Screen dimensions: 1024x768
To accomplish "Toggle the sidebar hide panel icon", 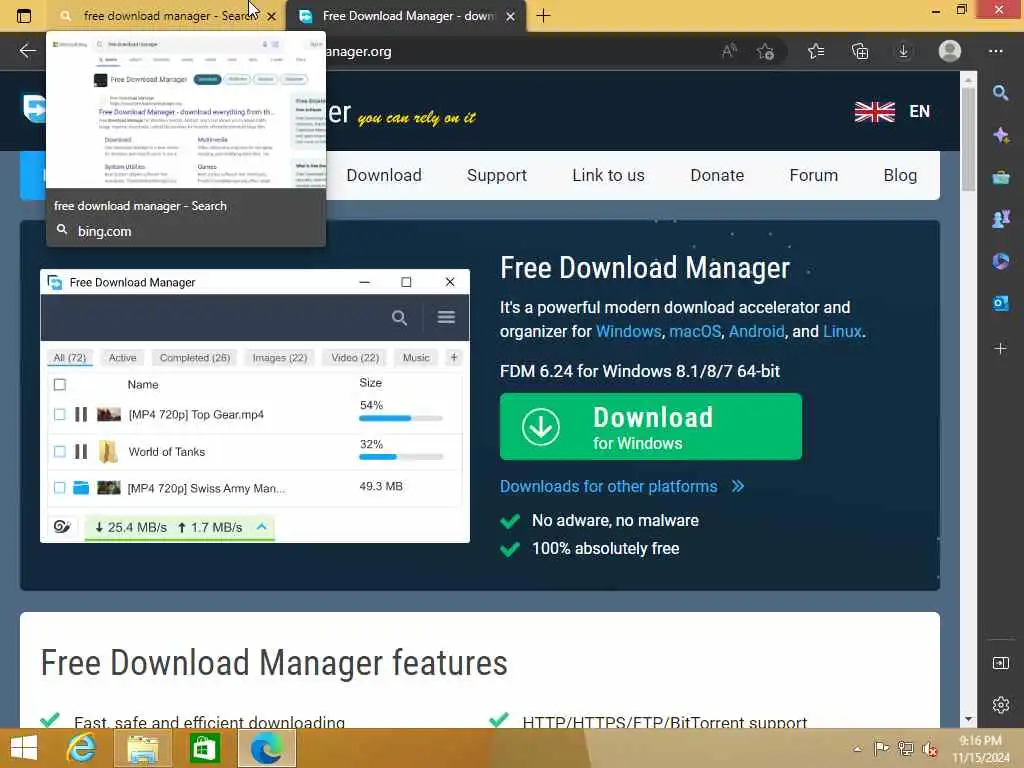I will coord(1000,663).
